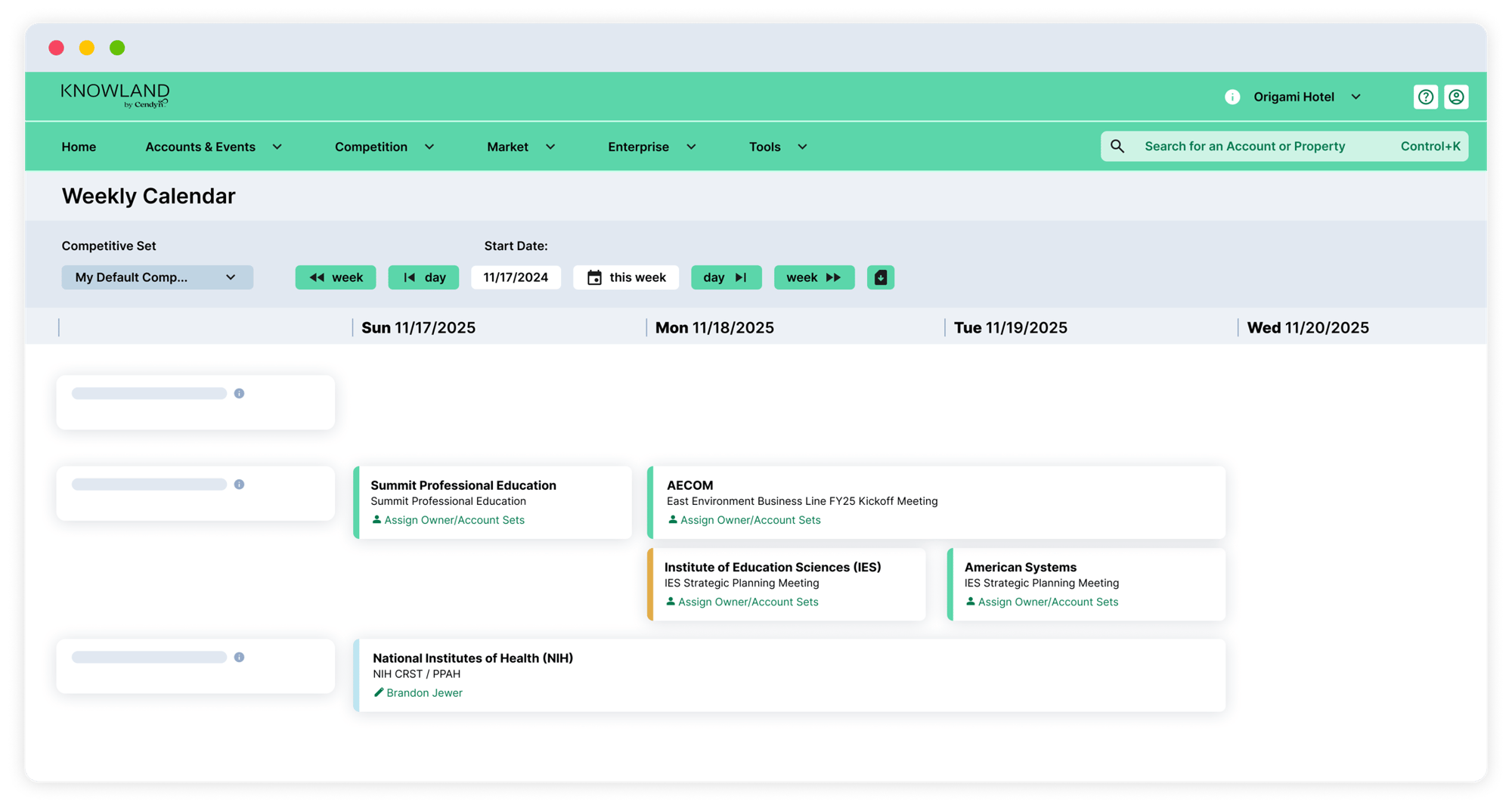Select the Mon 11/18/2025 column header

[714, 327]
